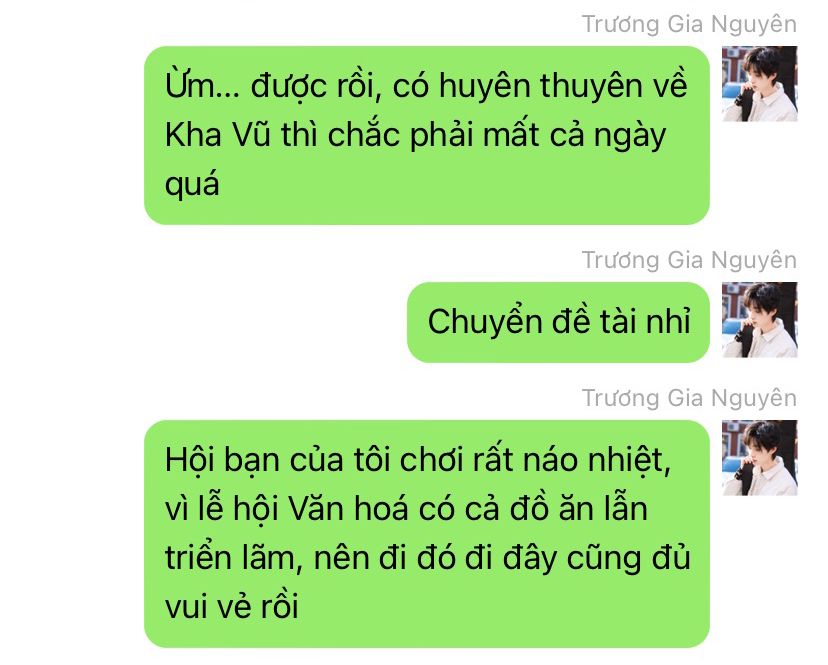Click the words 'triển lãm' in the third message

tap(229, 558)
